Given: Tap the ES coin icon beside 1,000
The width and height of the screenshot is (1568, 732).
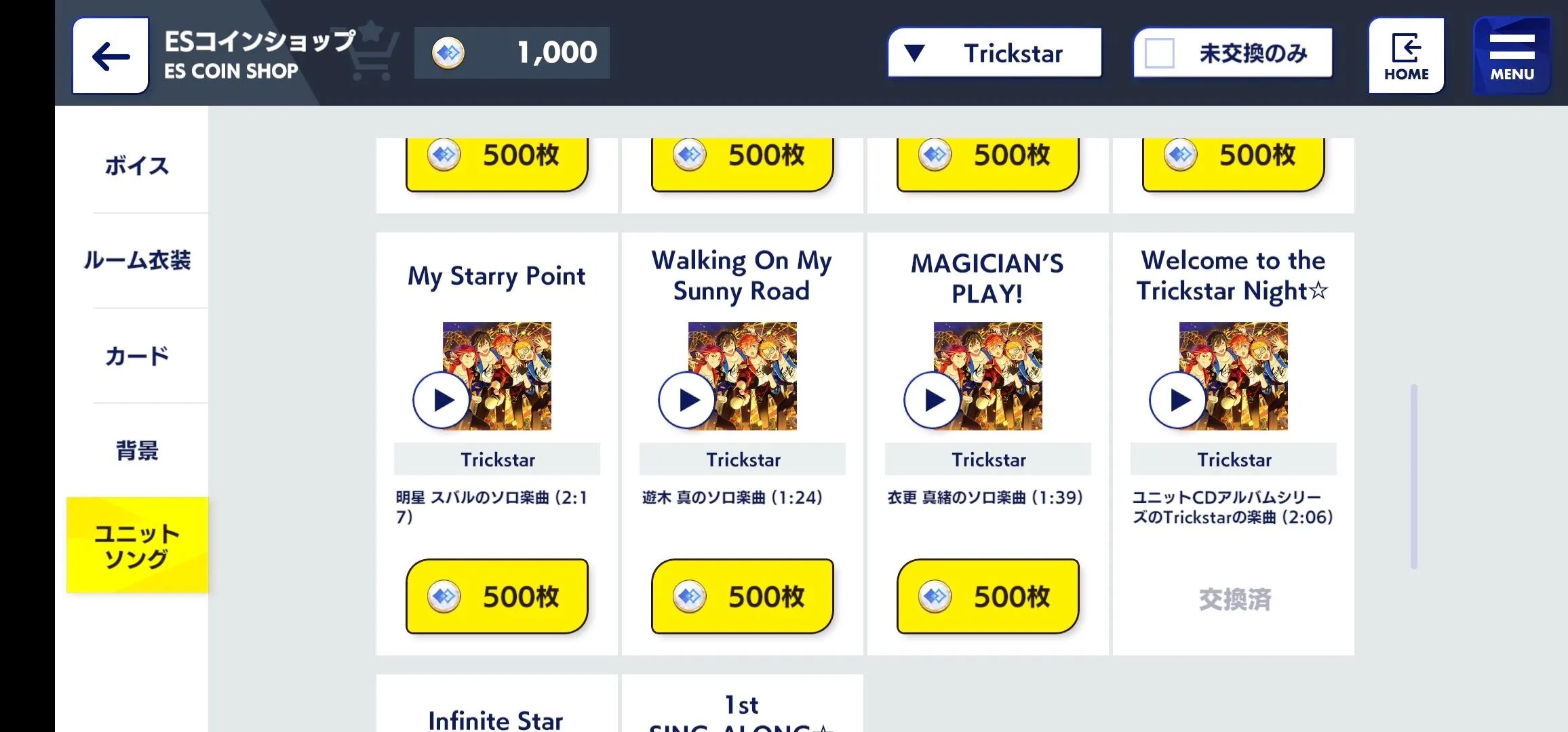Looking at the screenshot, I should click(x=448, y=53).
